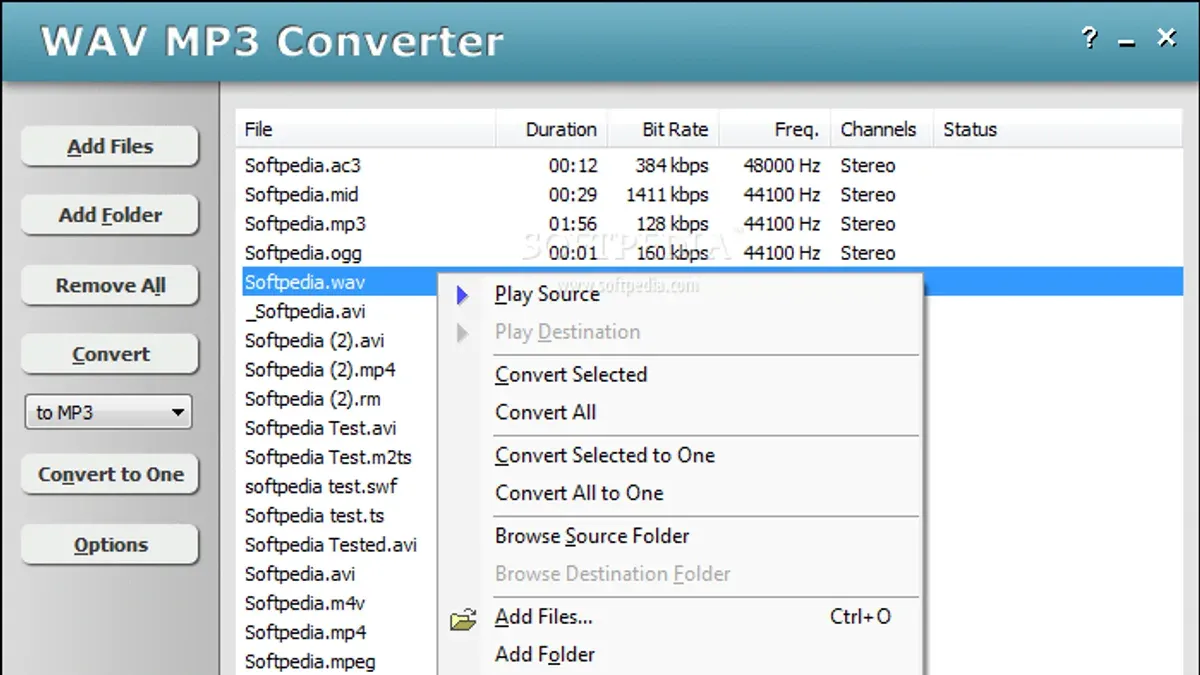The height and width of the screenshot is (675, 1200).
Task: Click the 1411 kbps bit rate cell
Action: (x=667, y=195)
